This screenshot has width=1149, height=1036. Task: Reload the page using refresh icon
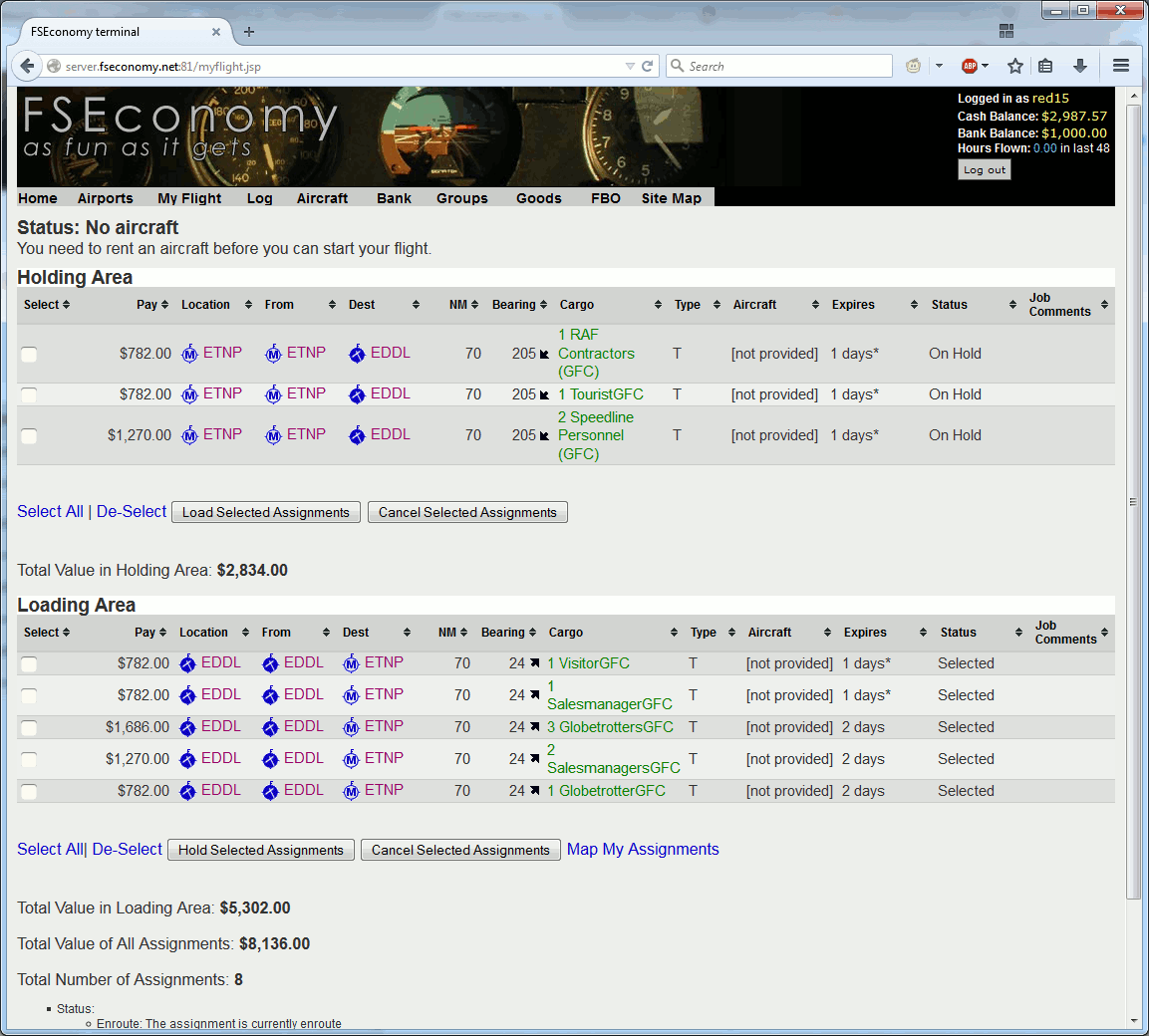(647, 66)
